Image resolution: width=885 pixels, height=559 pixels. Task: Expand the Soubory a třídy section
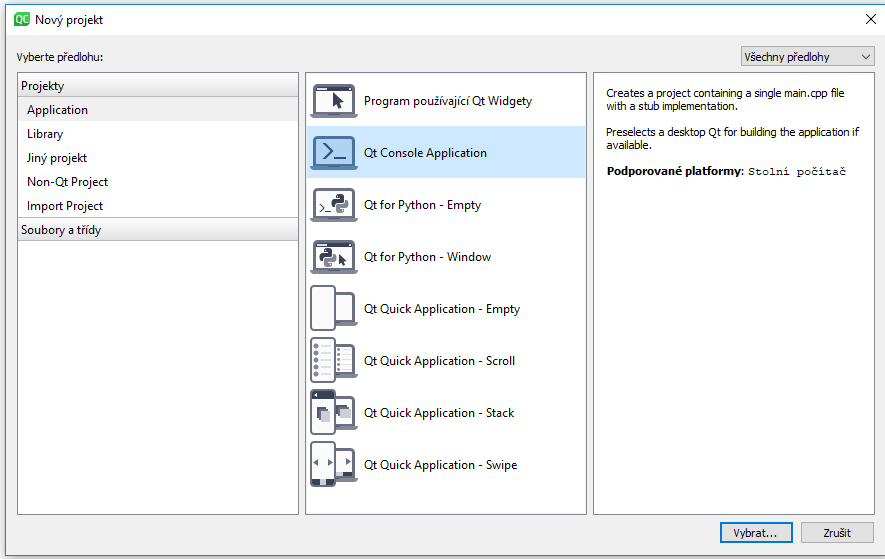point(158,230)
